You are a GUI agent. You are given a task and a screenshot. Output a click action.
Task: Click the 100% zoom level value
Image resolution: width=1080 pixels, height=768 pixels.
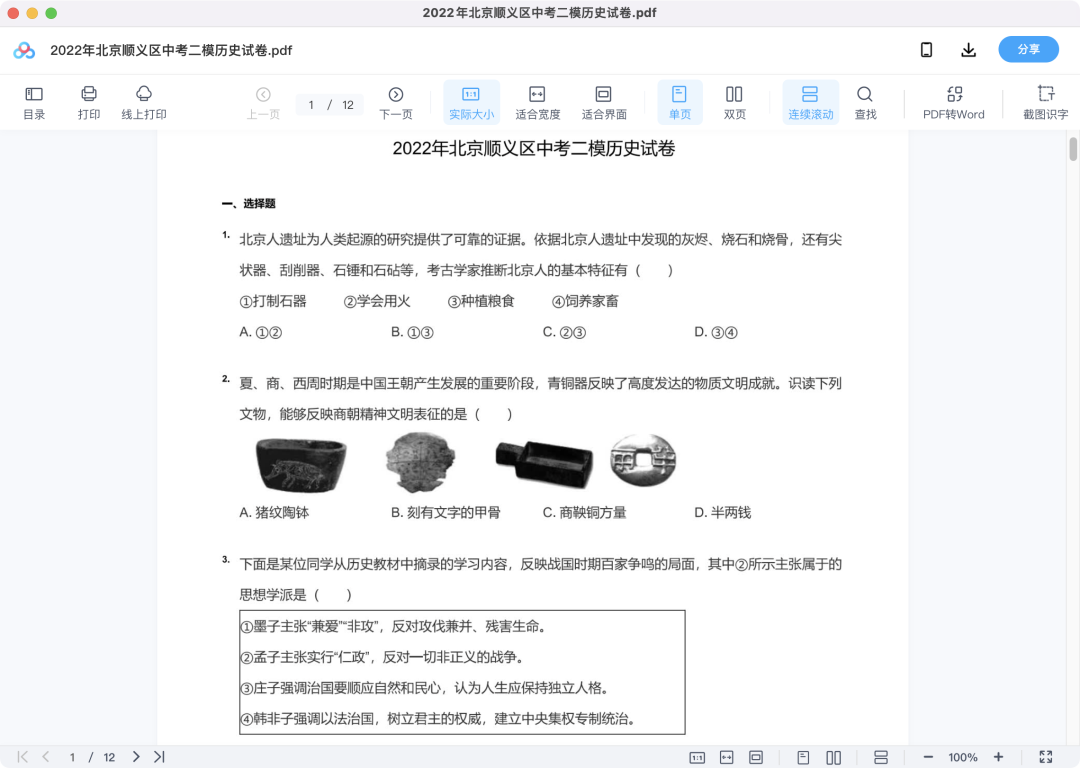(x=963, y=758)
